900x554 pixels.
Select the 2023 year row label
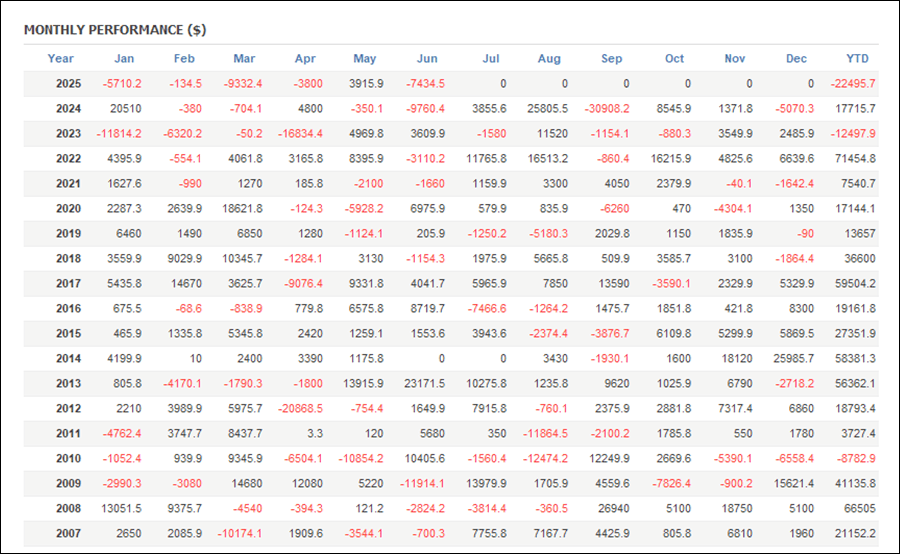(x=68, y=134)
